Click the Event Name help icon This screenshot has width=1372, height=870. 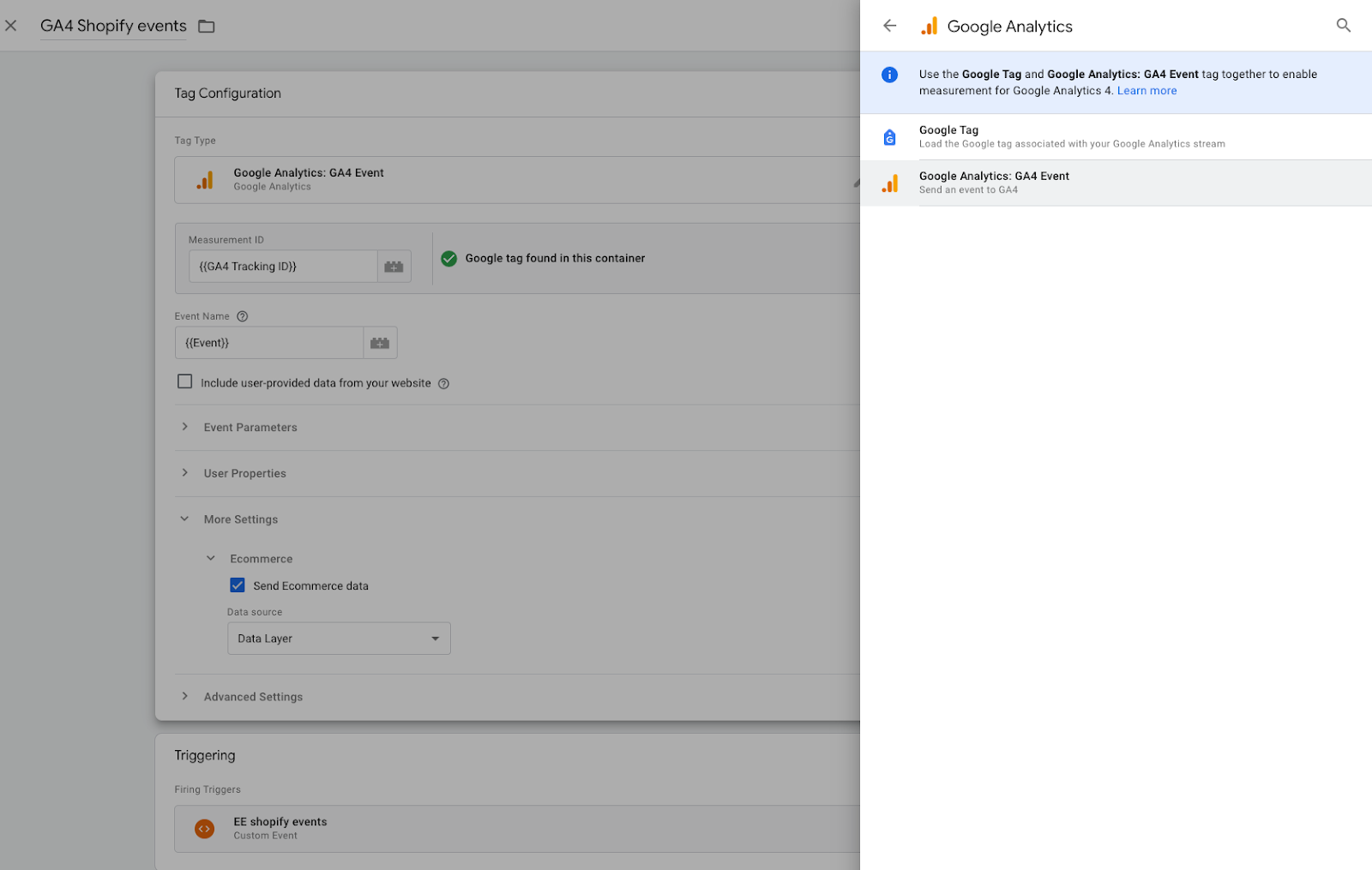[x=243, y=316]
